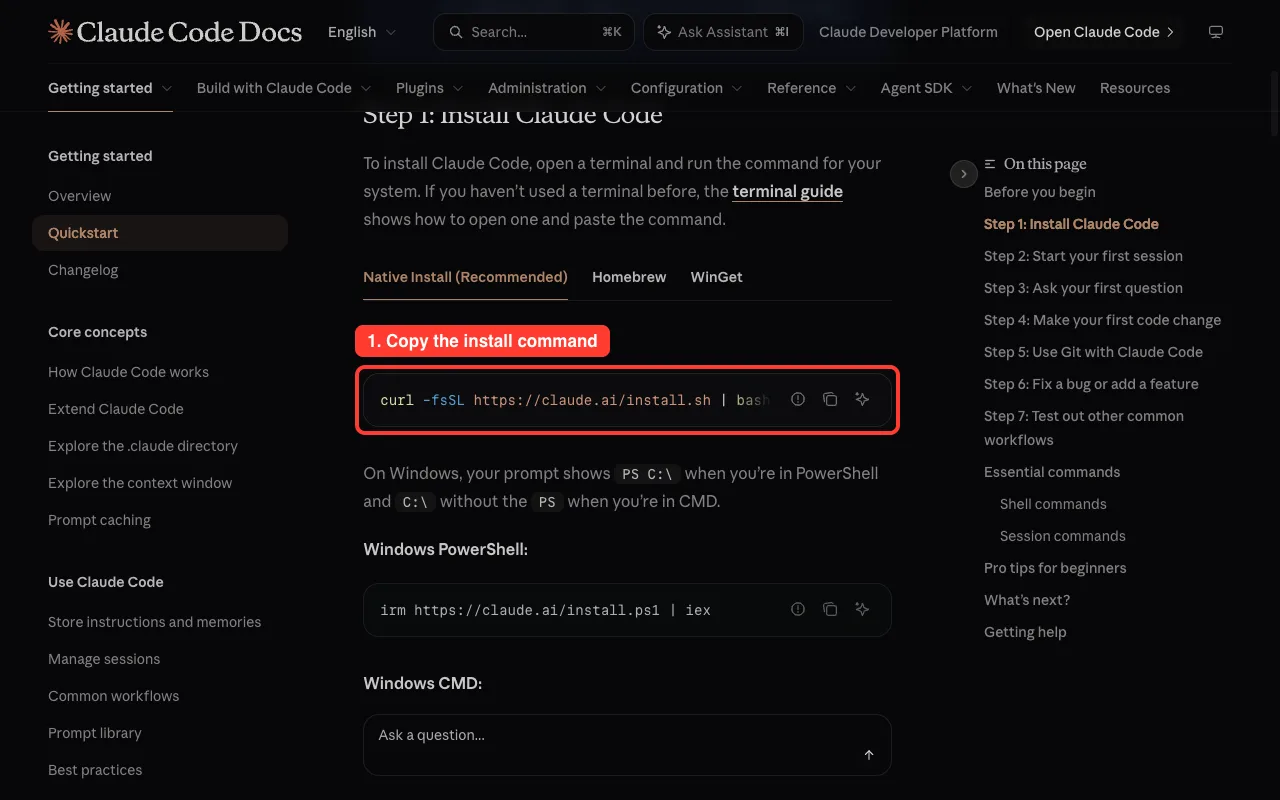Jump to Essential commands section
The height and width of the screenshot is (800, 1280).
pyautogui.click(x=1052, y=472)
